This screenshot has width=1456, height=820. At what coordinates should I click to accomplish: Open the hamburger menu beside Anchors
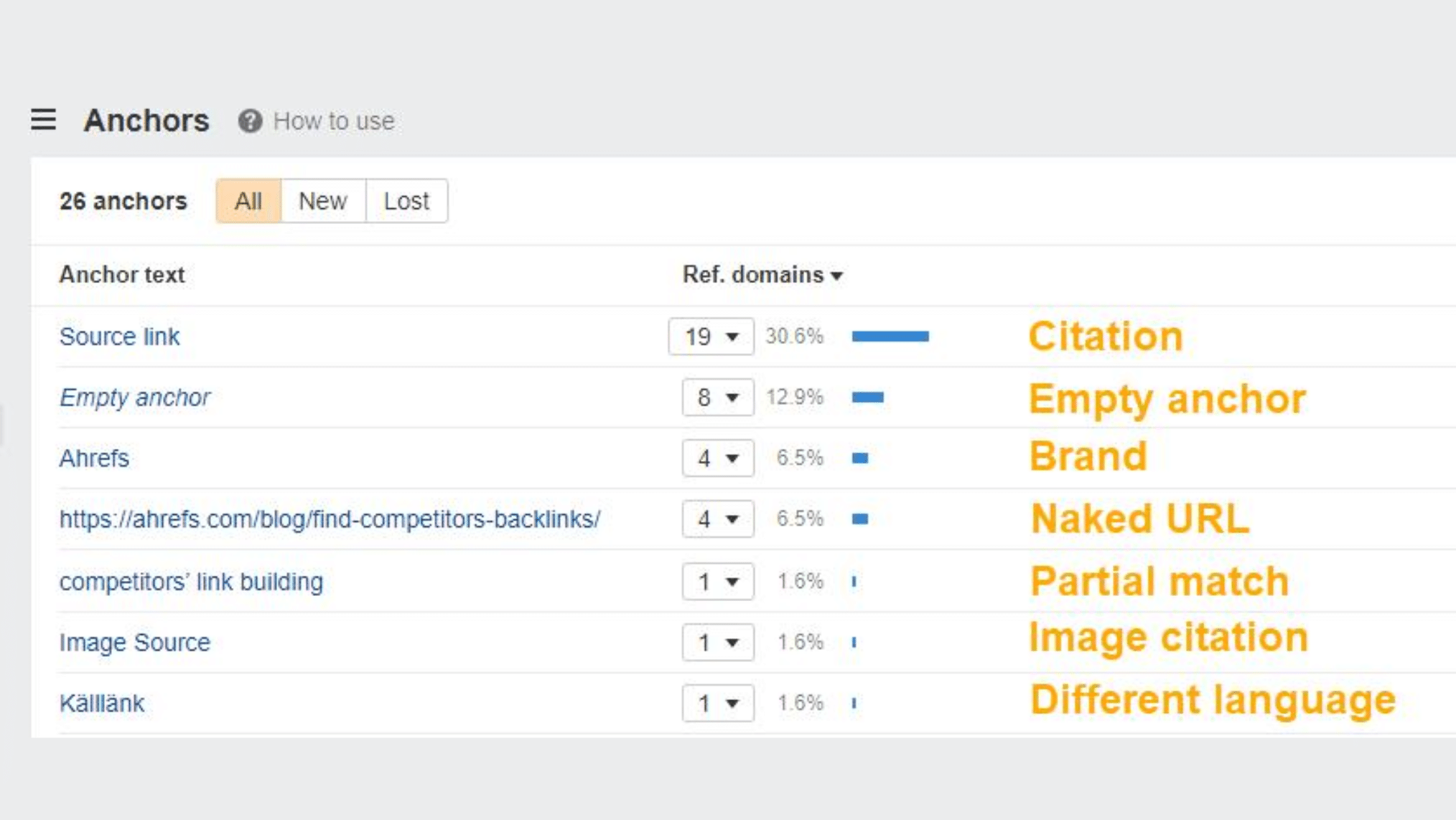[43, 119]
